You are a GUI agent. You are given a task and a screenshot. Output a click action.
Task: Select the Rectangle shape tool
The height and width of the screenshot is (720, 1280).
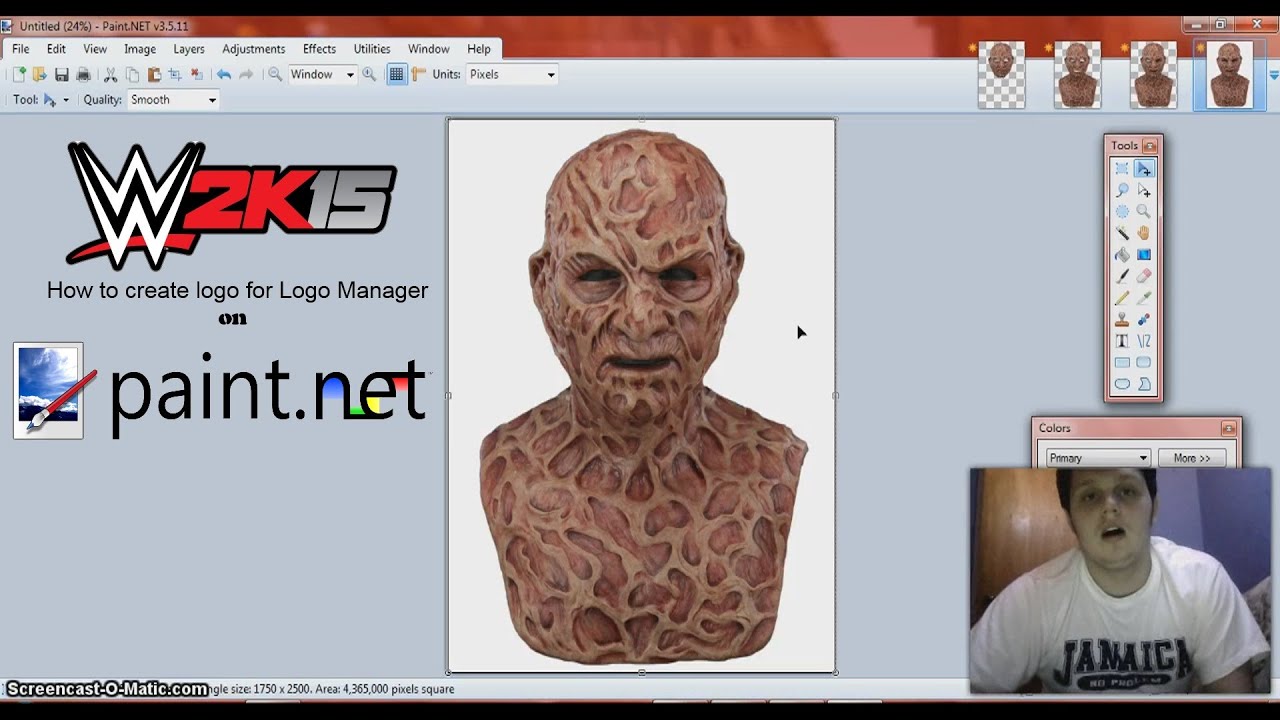(x=1122, y=363)
